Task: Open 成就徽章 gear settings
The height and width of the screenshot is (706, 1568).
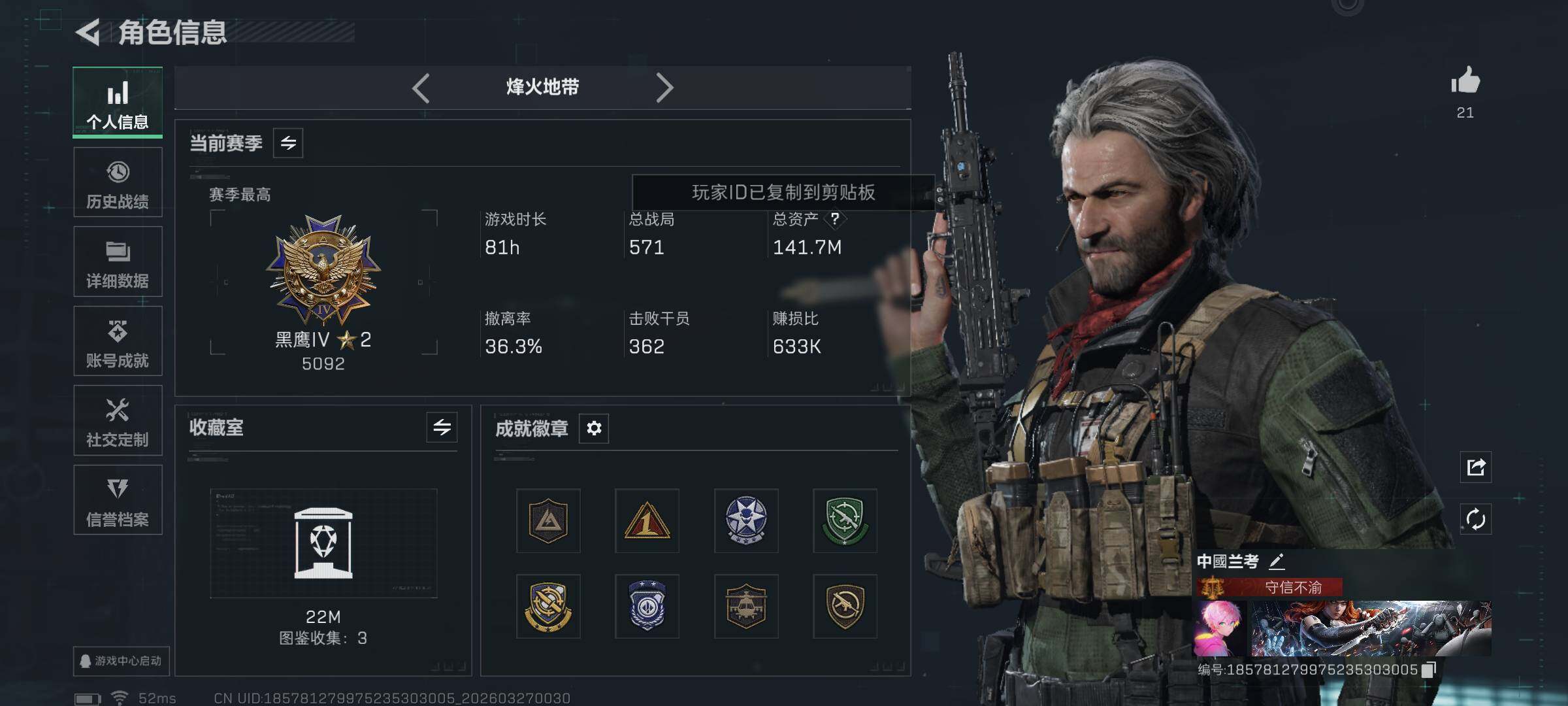Action: [x=594, y=428]
